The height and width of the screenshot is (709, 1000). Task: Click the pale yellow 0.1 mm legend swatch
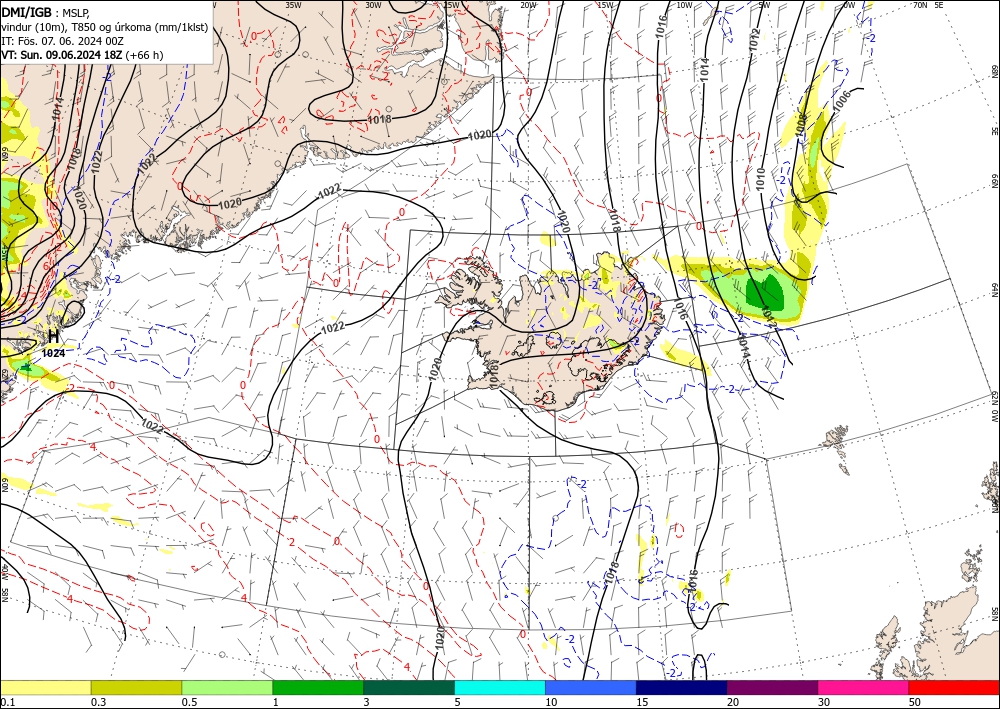pos(45,687)
